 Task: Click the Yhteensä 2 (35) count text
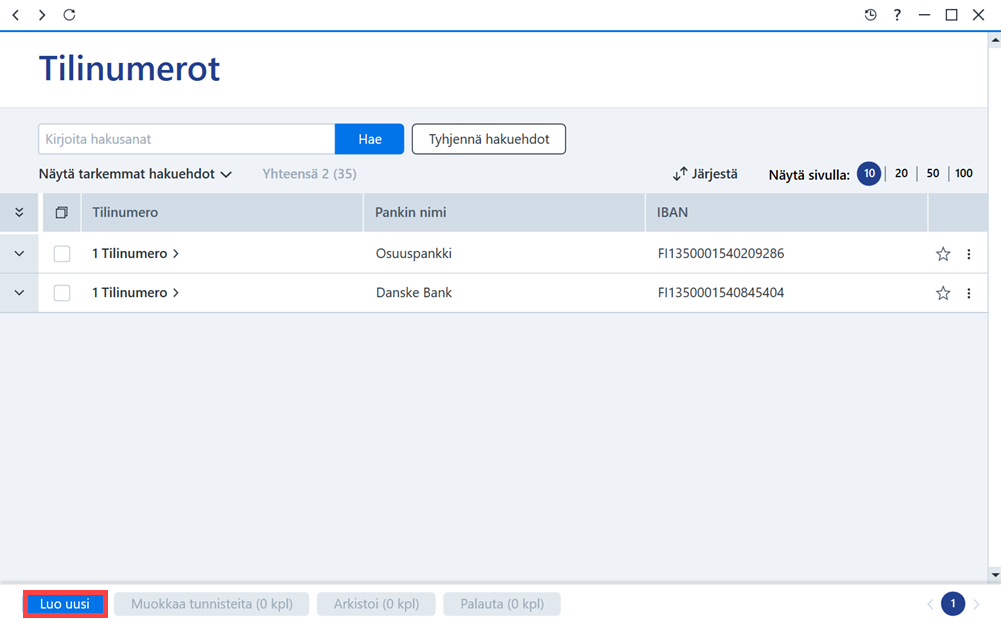click(310, 174)
